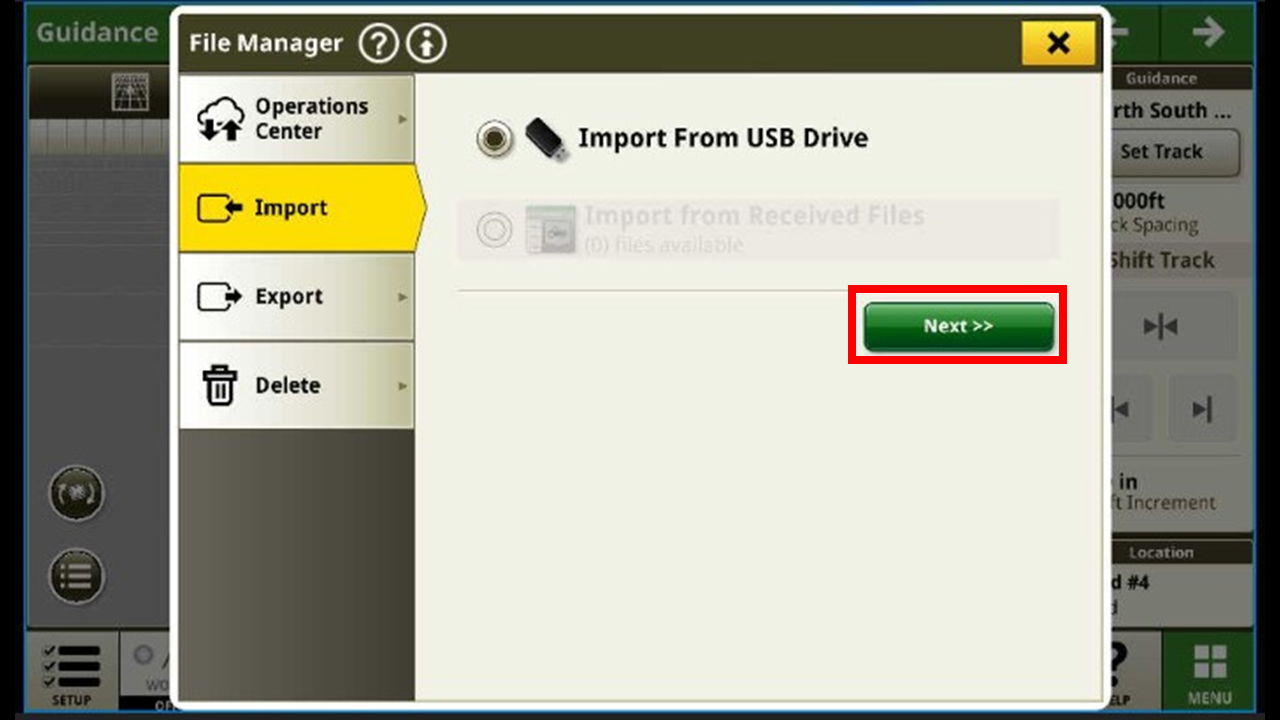
Task: Open the SETUP checklist icon
Action: pyautogui.click(x=73, y=665)
